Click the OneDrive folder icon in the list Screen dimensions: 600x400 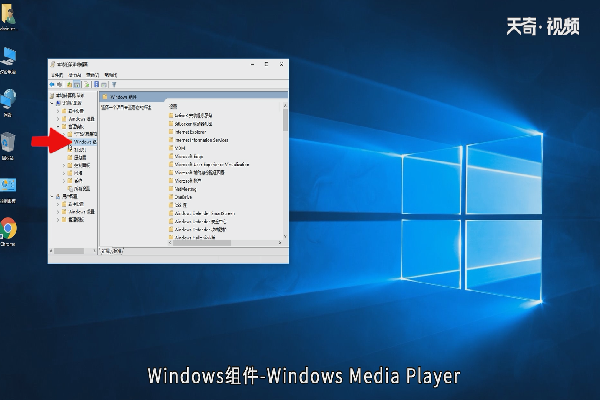point(171,197)
